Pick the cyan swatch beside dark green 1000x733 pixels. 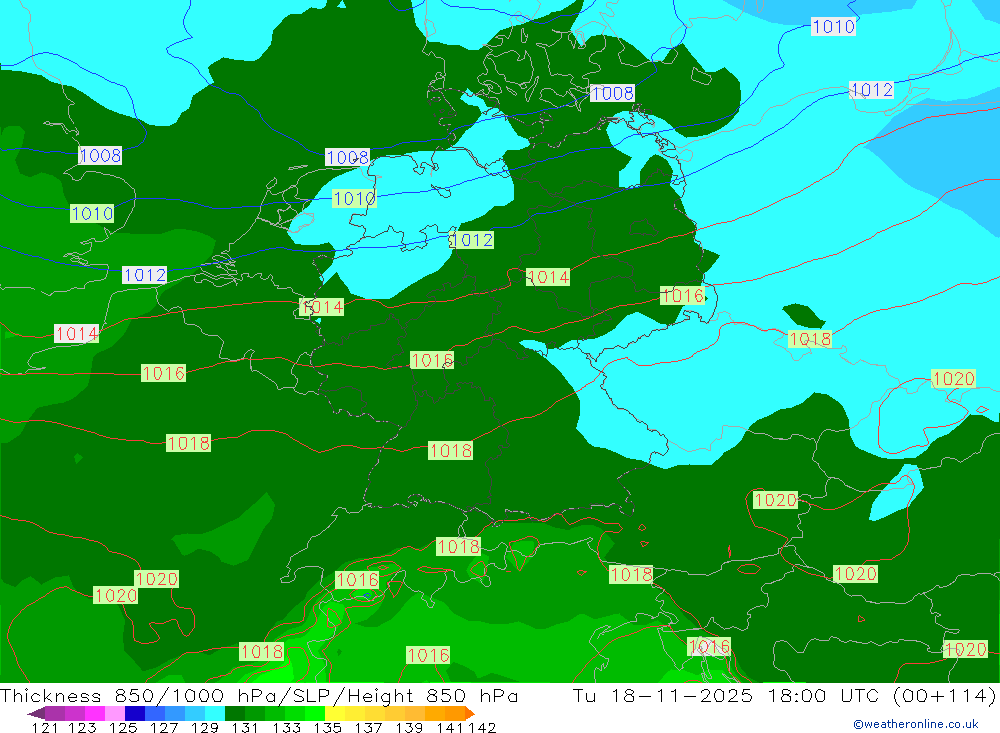pyautogui.click(x=215, y=713)
